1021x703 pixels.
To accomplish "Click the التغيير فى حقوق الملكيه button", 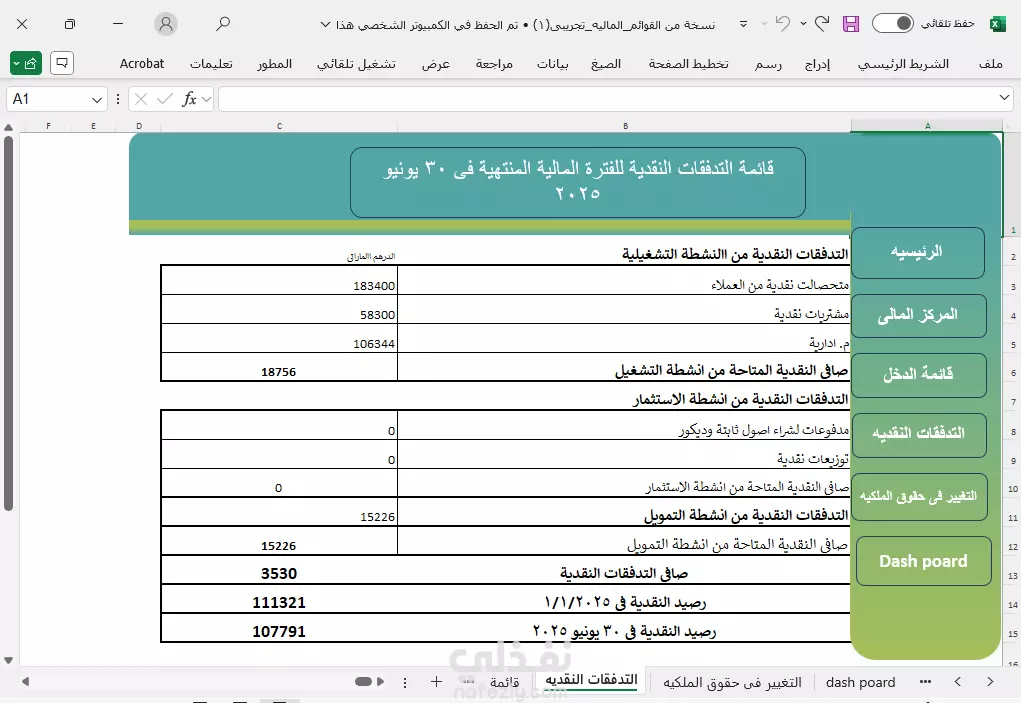I will 919,497.
